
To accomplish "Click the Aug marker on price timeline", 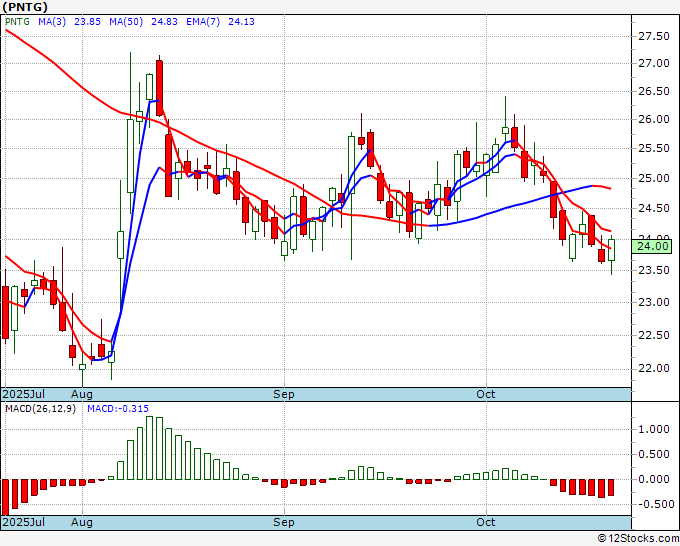I will pos(82,394).
